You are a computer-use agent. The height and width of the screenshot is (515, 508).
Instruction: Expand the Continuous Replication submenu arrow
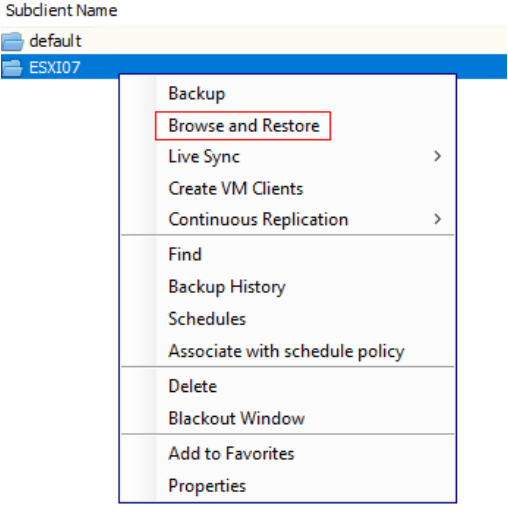pos(438,219)
